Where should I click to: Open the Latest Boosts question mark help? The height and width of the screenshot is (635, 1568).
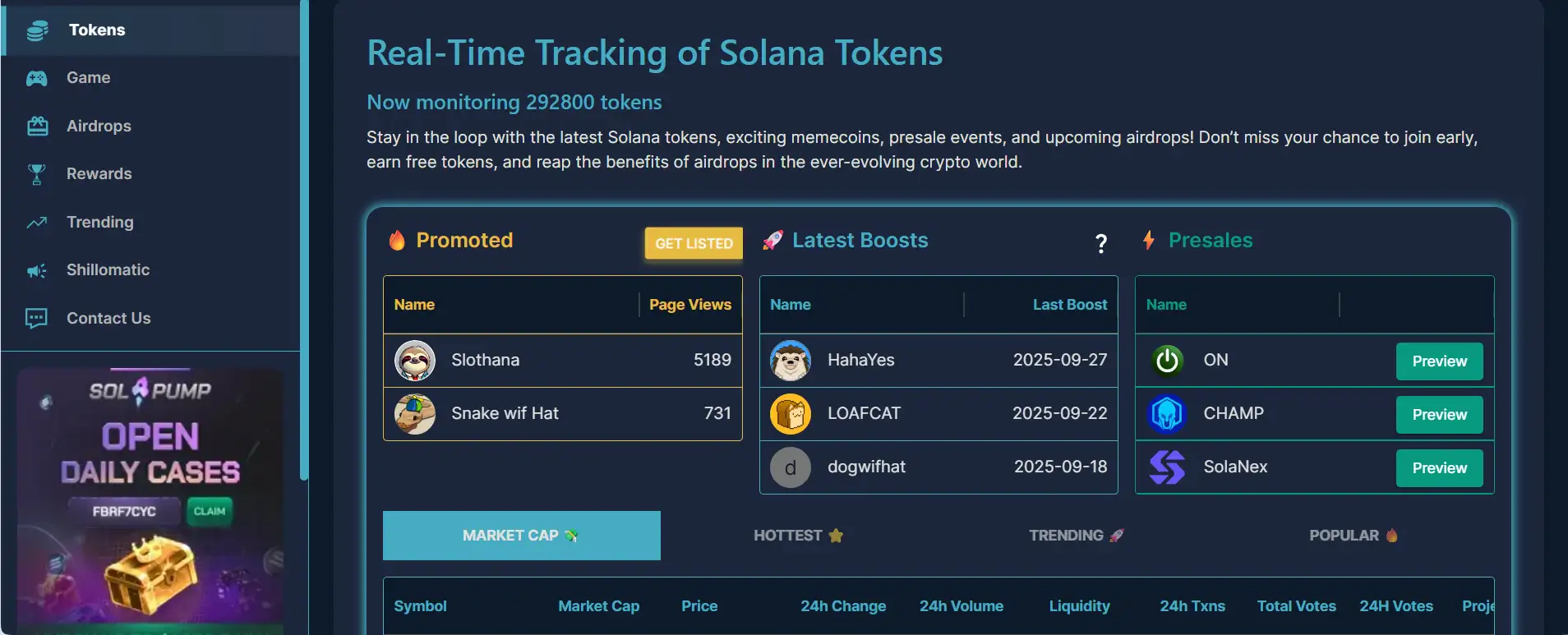pyautogui.click(x=1101, y=243)
